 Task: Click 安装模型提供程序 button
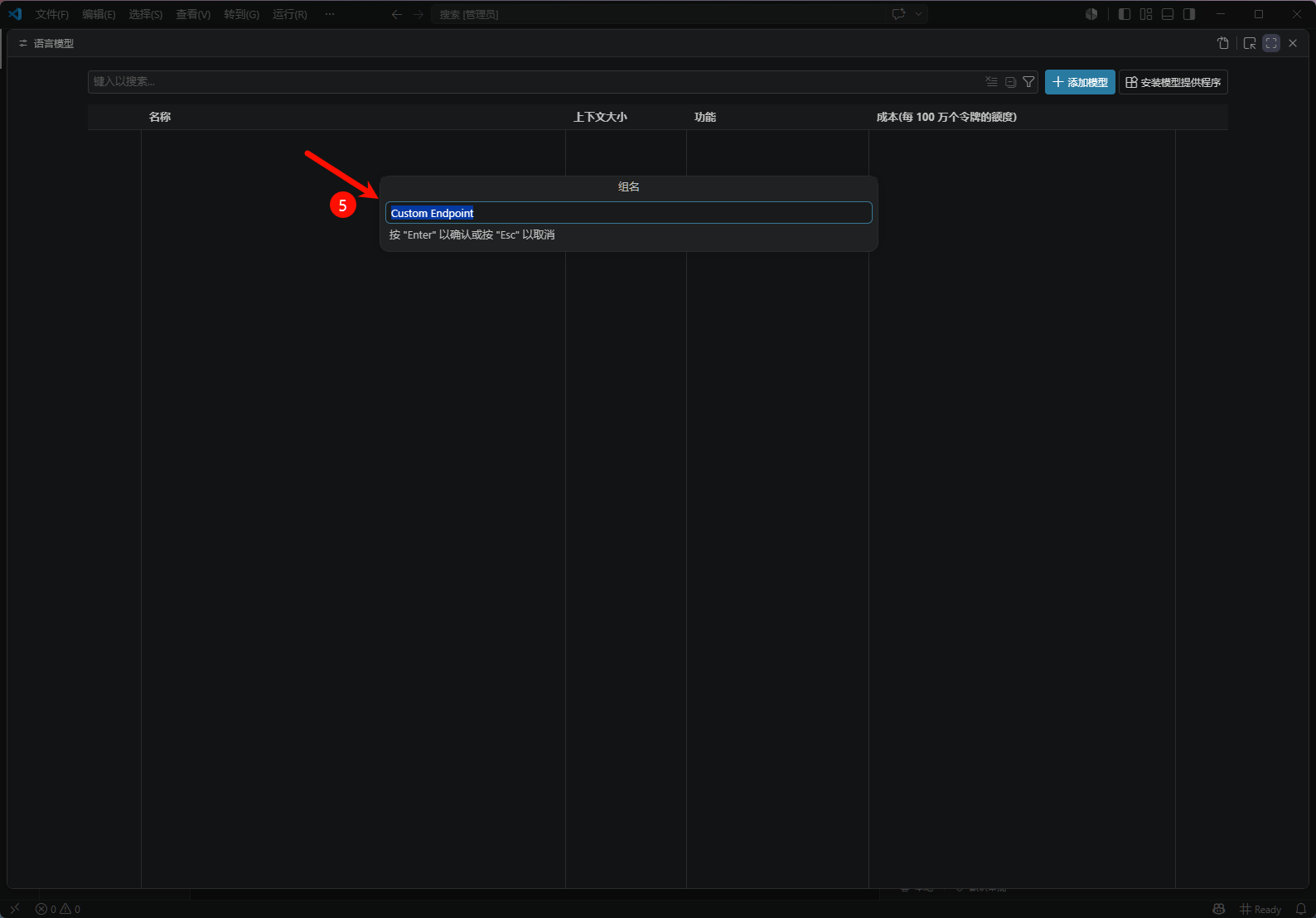(x=1173, y=82)
